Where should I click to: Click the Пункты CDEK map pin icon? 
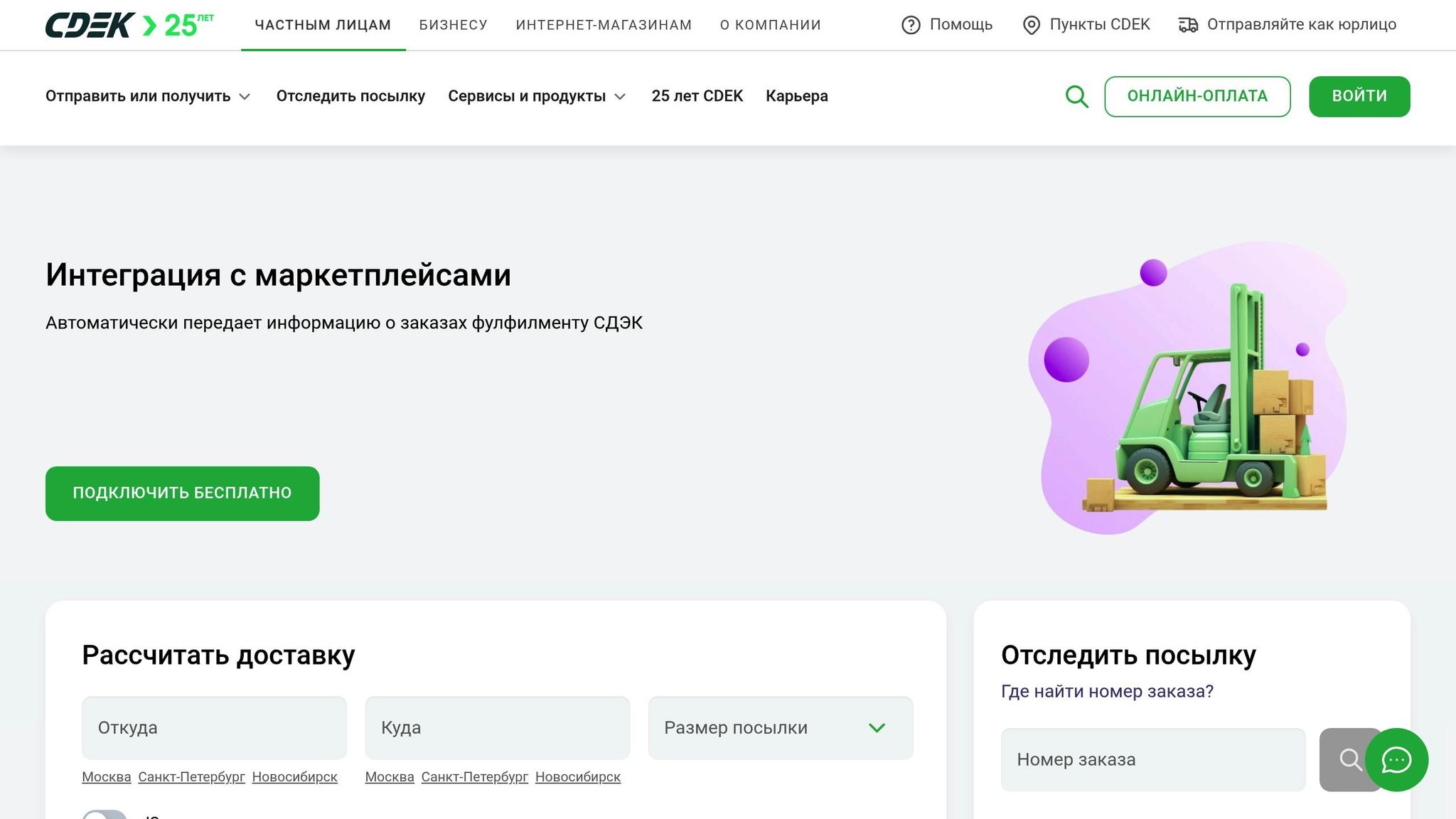click(x=1031, y=25)
